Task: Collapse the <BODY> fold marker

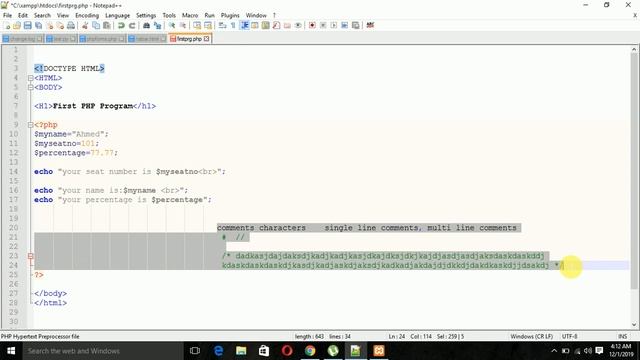Action: tap(31, 87)
